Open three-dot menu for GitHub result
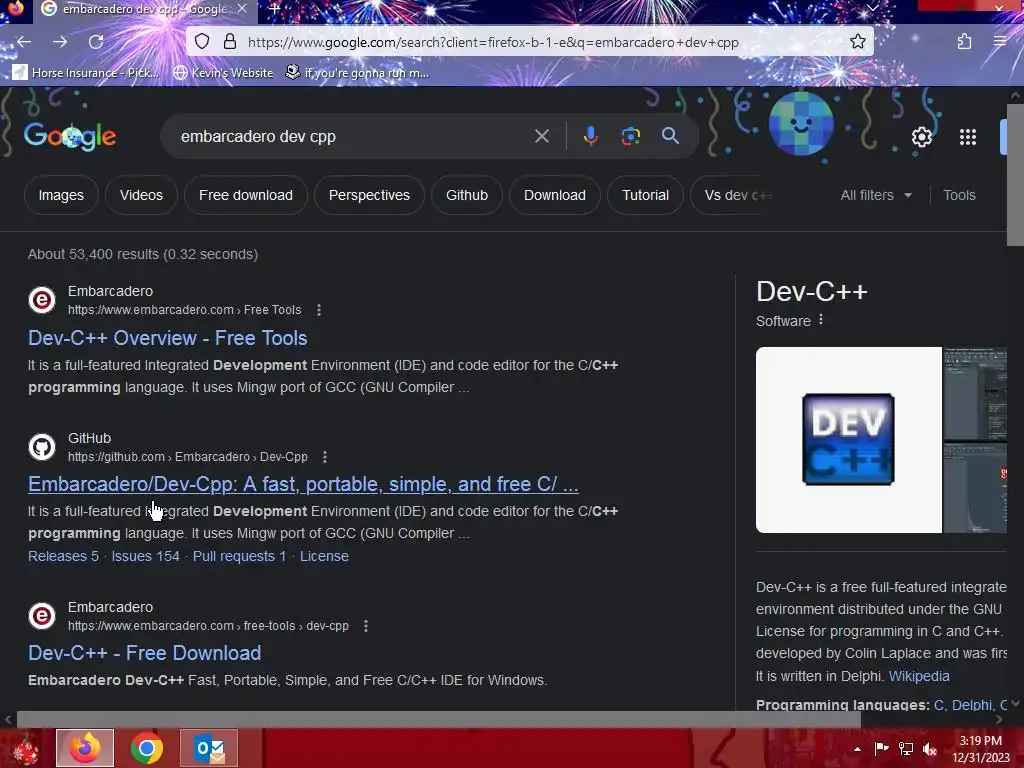 click(325, 457)
